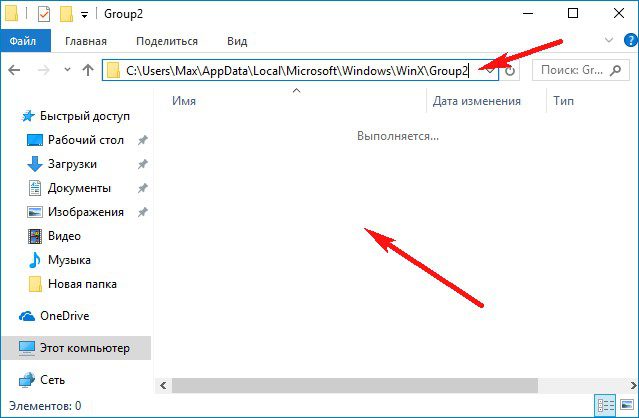The width and height of the screenshot is (639, 418).
Task: Select Этот компьютер in navigation pane
Action: coord(76,348)
